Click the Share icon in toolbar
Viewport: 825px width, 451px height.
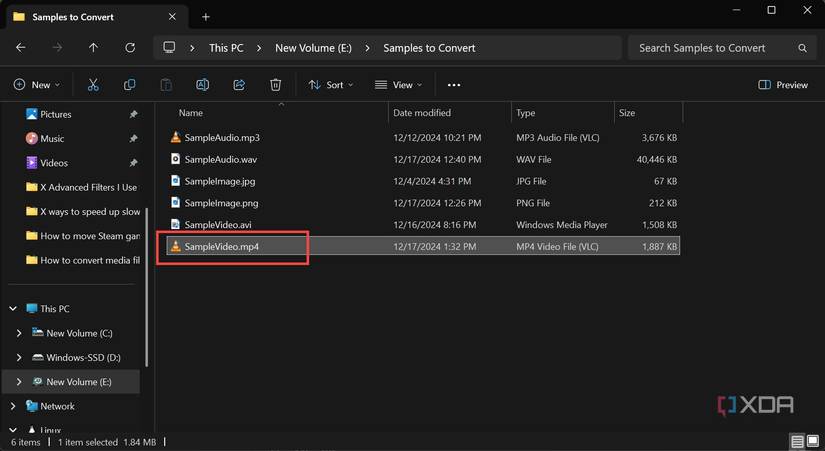click(239, 85)
